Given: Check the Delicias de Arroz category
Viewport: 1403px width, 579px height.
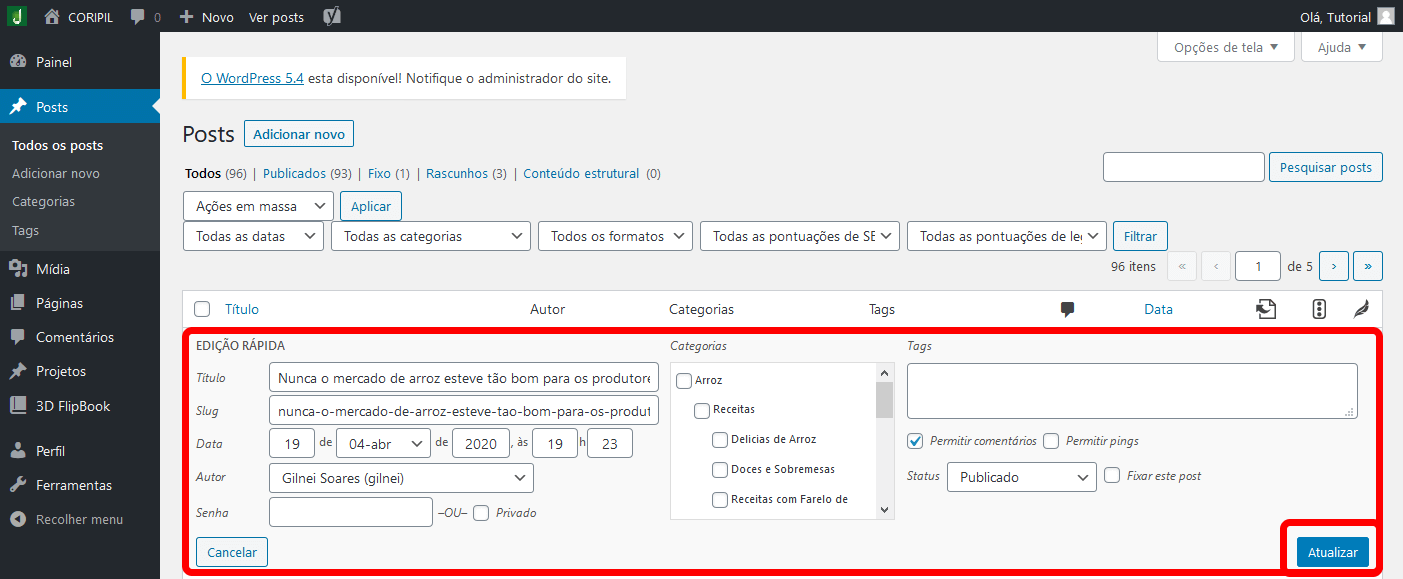Looking at the screenshot, I should click(x=720, y=440).
